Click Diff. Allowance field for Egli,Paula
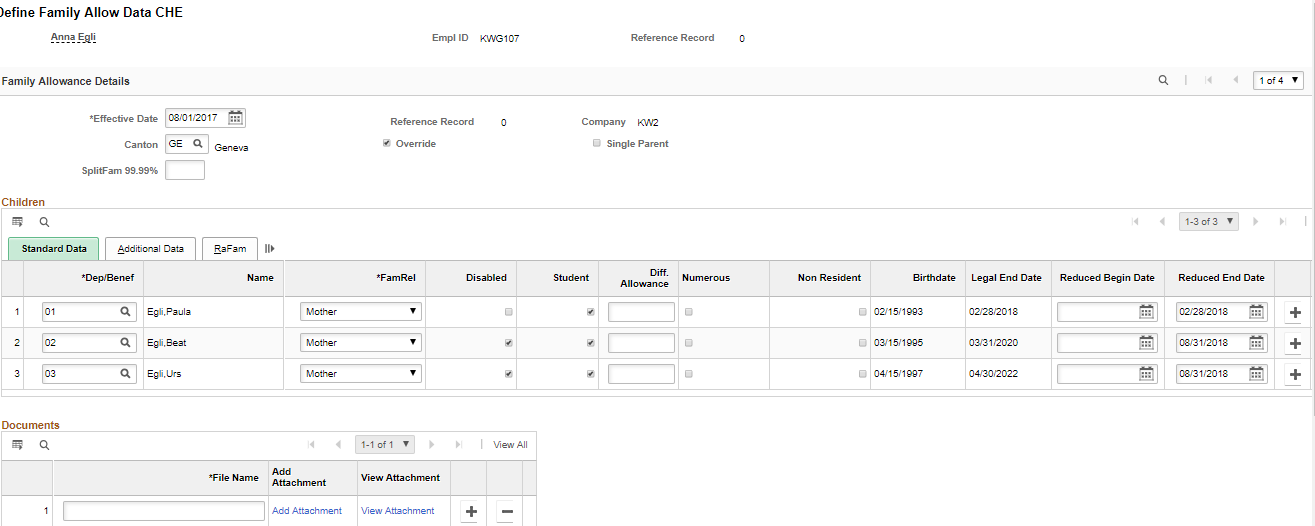 641,312
